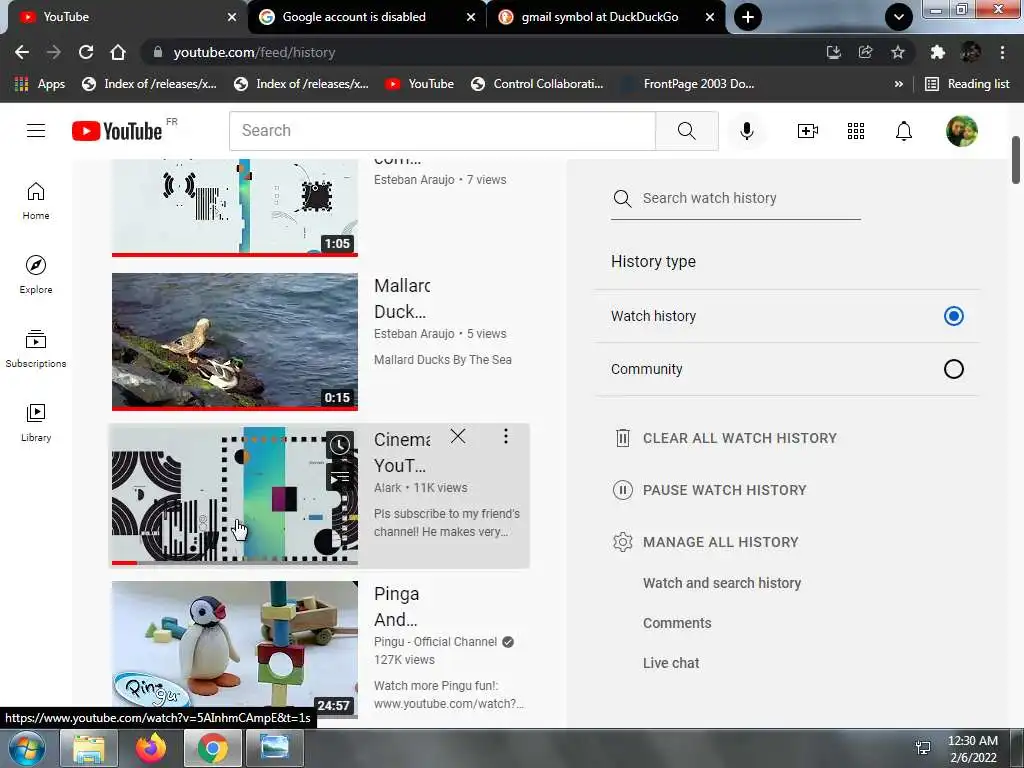Open a new tab with the plus button

click(x=748, y=17)
